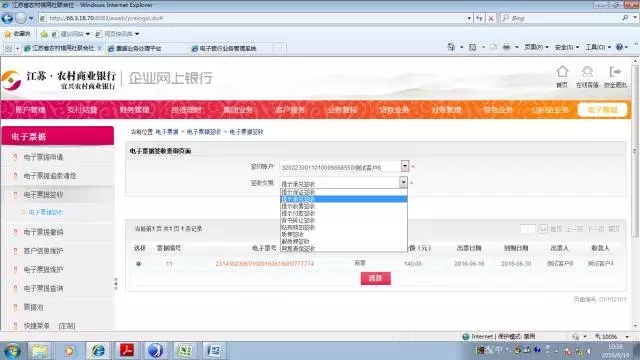Toggle the 签收交易 type dropdown arrow

(x=403, y=182)
